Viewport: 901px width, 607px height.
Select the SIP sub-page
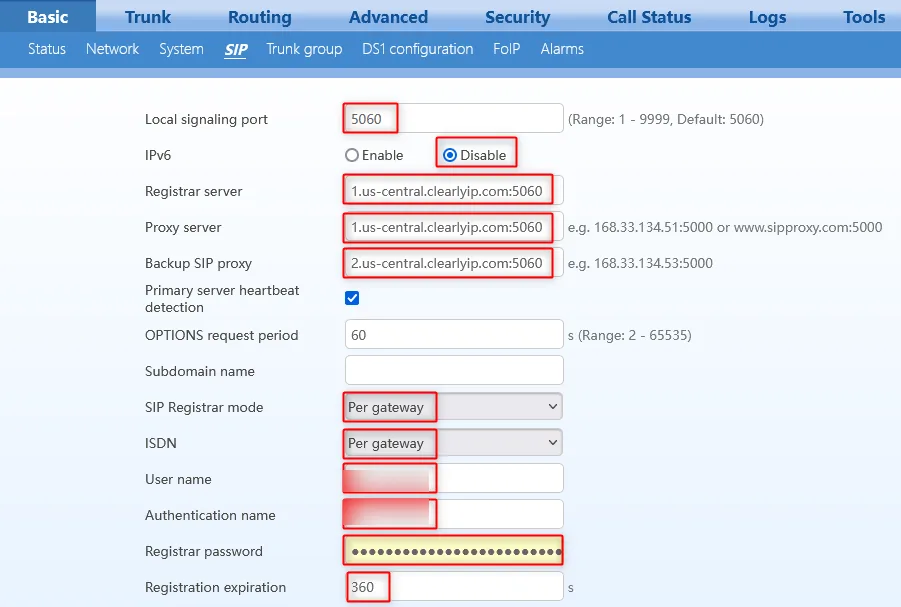[236, 50]
